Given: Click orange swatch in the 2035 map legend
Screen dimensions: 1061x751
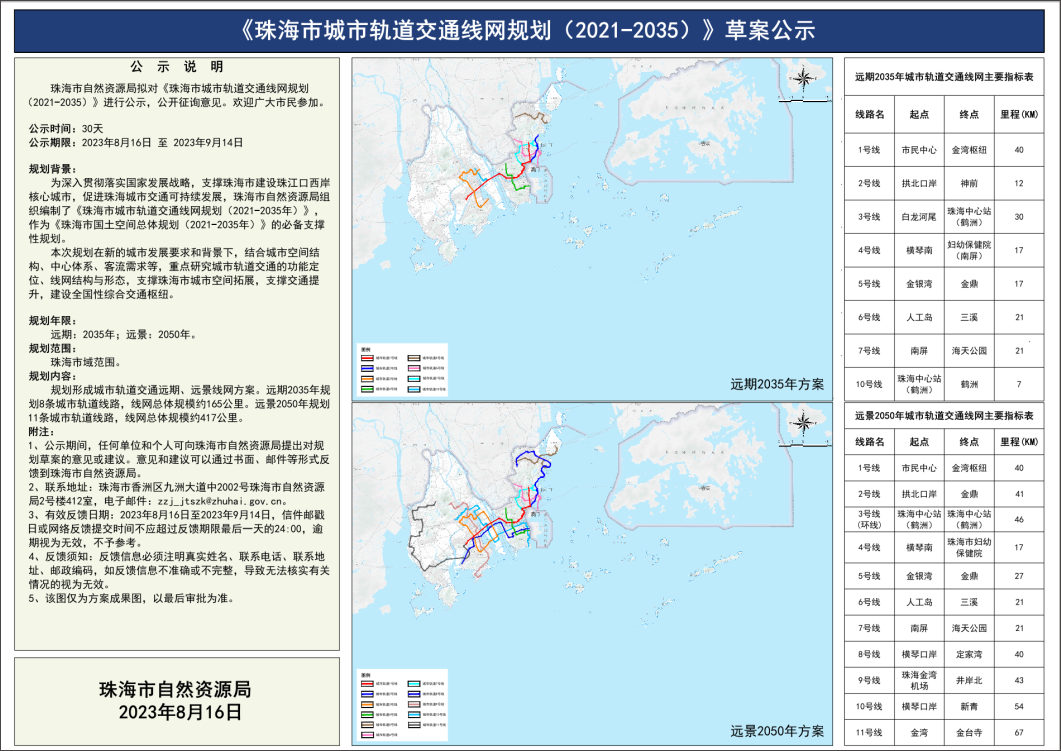Looking at the screenshot, I should click(x=367, y=379).
